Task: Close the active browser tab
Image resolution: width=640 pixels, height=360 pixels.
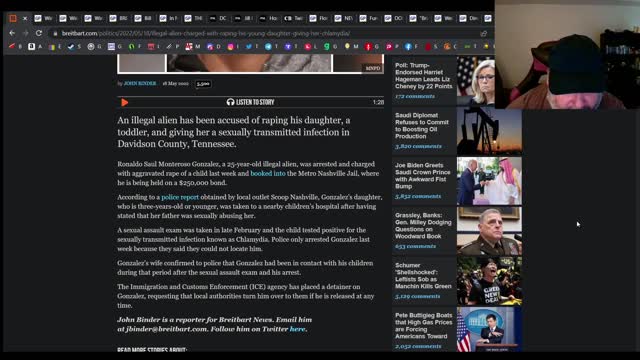Action: (25, 18)
